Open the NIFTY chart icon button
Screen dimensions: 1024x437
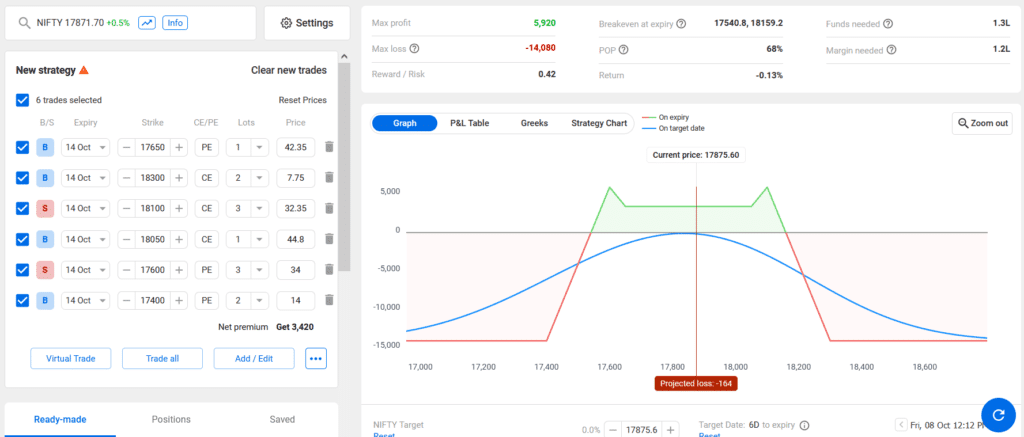[x=147, y=23]
